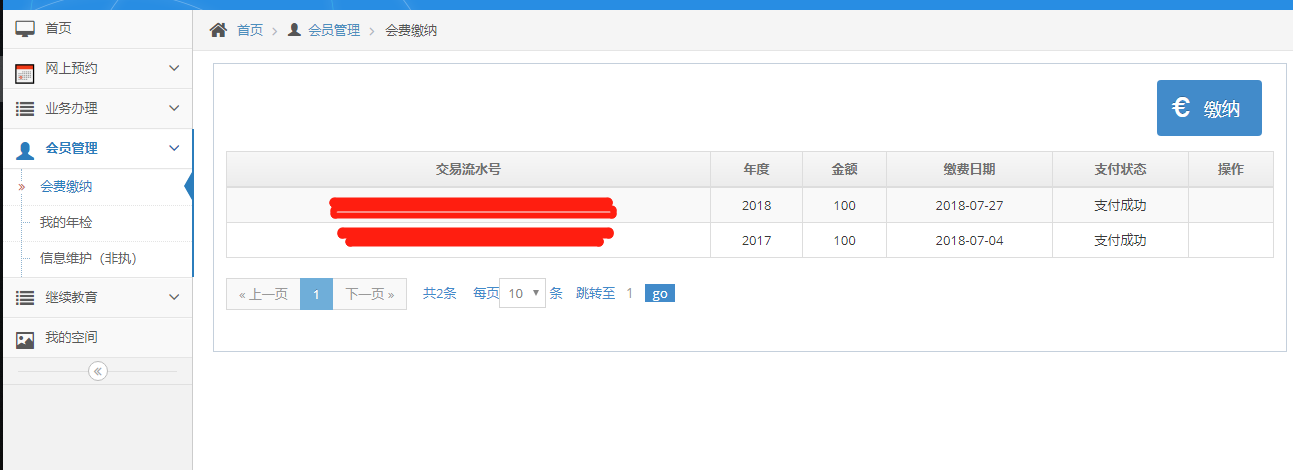Viewport: 1293px width, 470px height.
Task: Open 业务办理 sidebar menu
Action: [x=96, y=109]
